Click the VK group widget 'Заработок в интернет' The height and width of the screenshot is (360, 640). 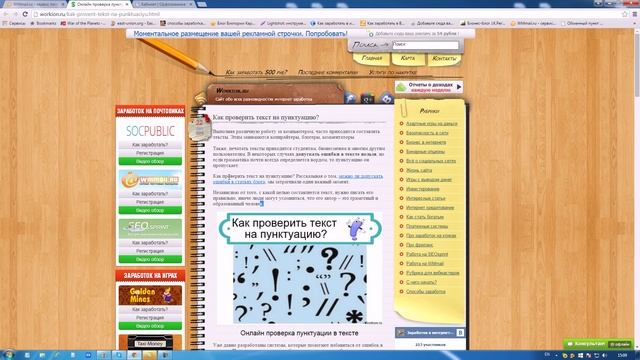[430, 333]
